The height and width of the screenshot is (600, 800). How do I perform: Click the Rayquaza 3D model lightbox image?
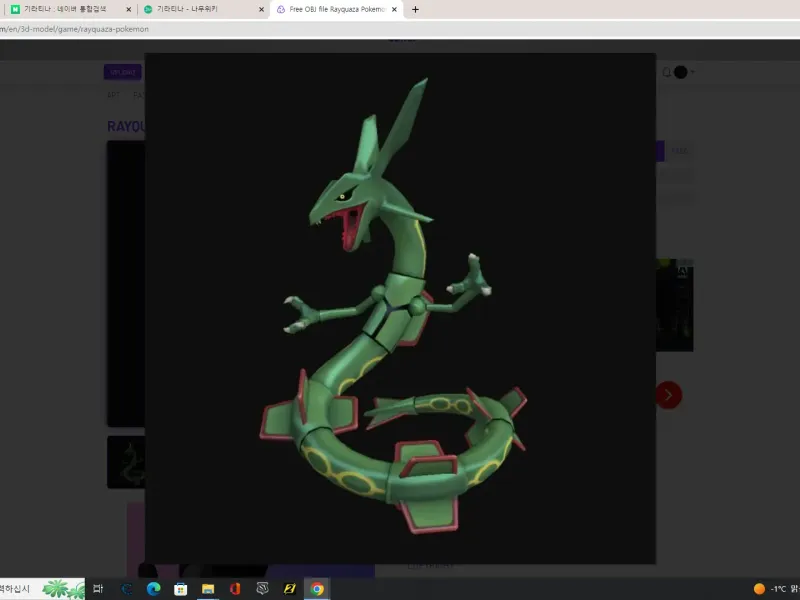pos(400,308)
